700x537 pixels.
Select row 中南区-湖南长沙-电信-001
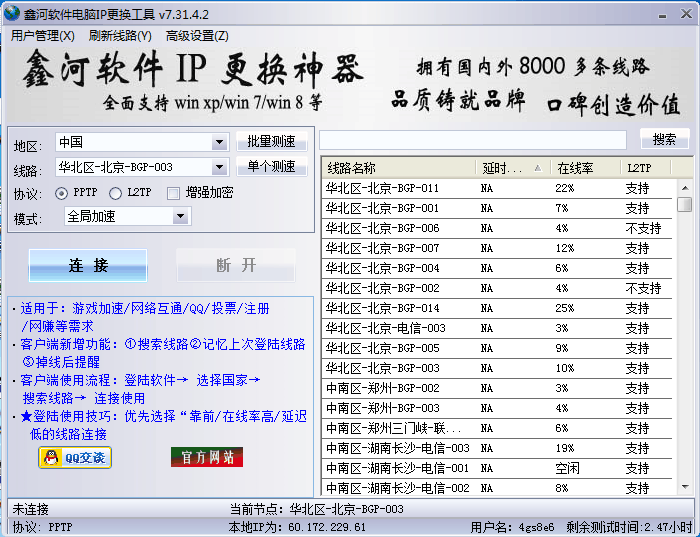[x=497, y=468]
